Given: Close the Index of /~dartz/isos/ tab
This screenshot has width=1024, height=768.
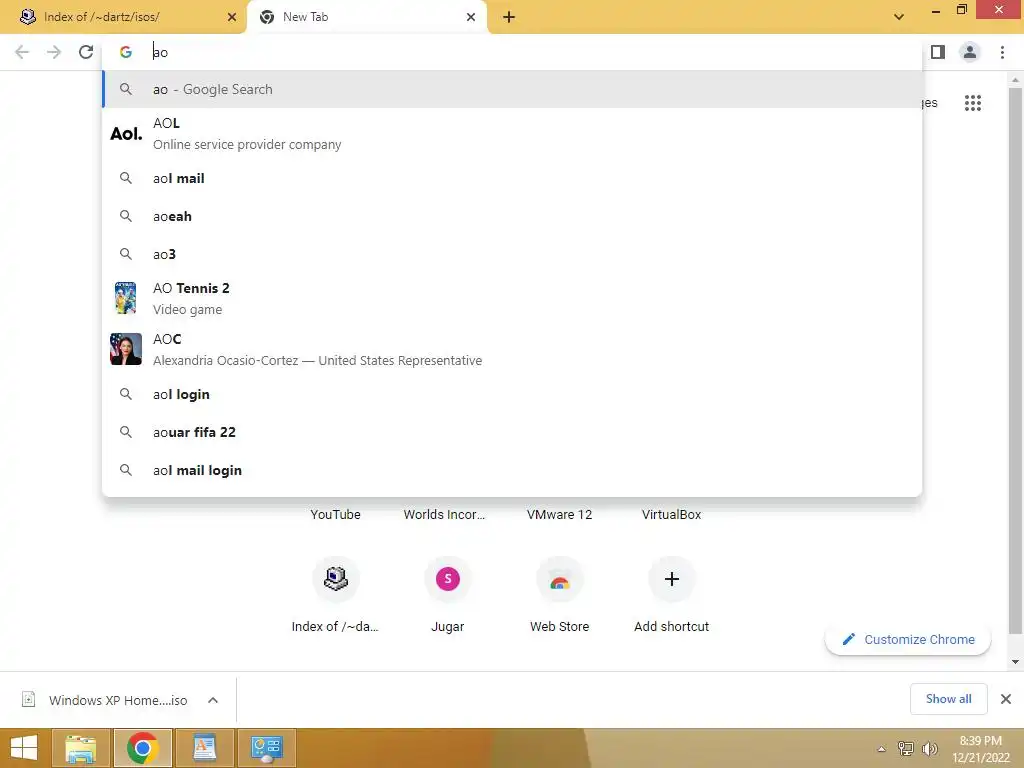Looking at the screenshot, I should point(232,17).
